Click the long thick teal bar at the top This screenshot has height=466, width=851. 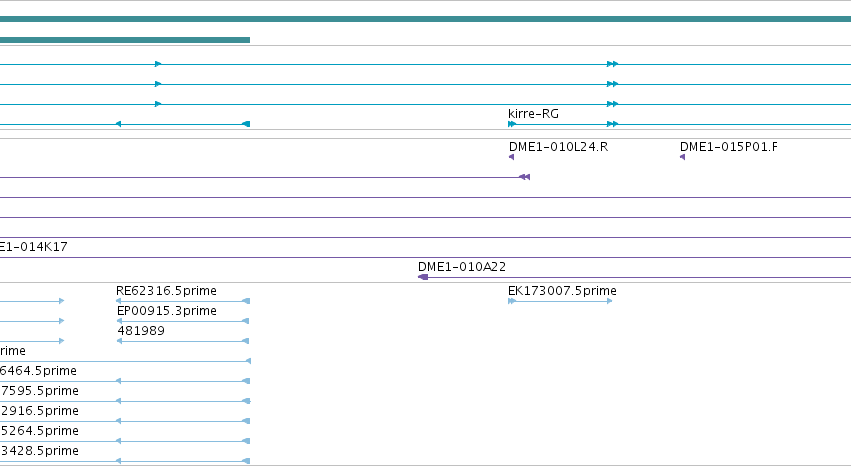point(426,20)
